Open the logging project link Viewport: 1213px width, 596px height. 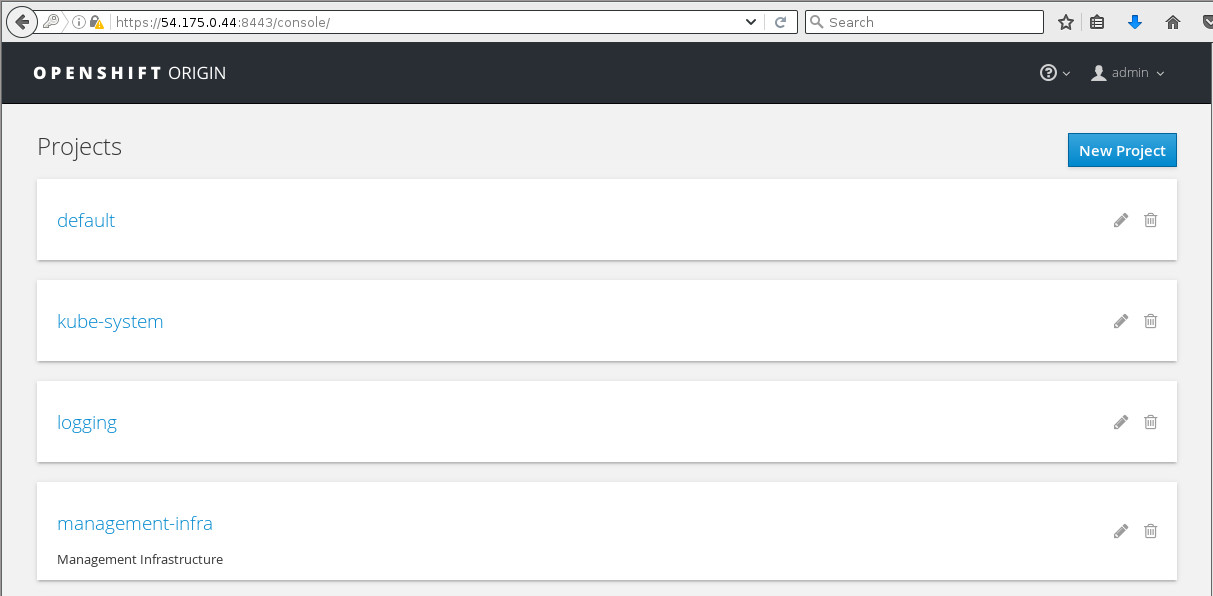pyautogui.click(x=87, y=422)
